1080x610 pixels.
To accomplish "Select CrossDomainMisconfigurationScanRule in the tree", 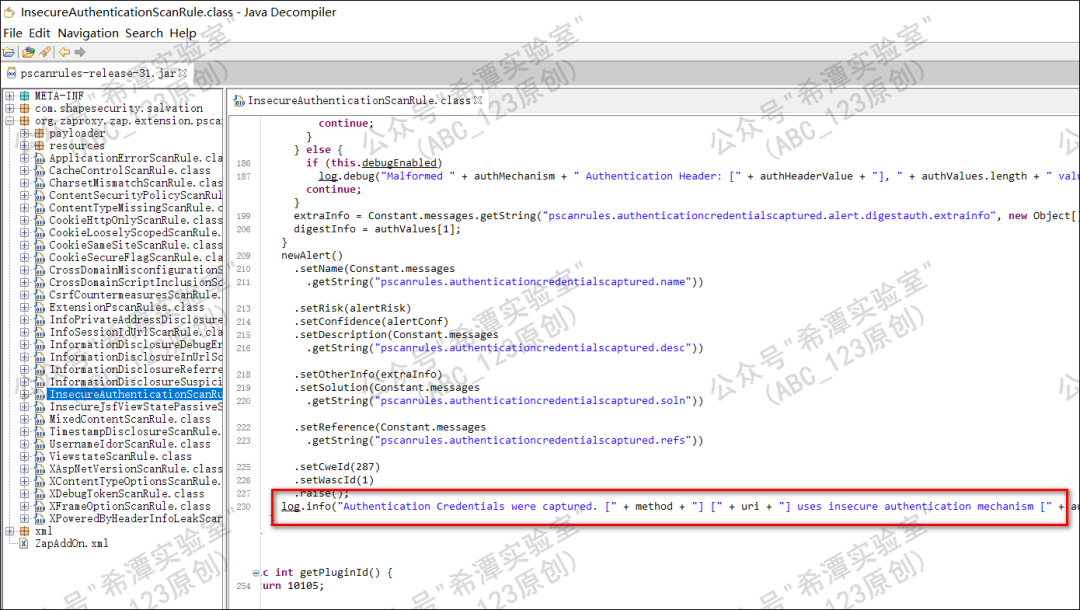I will point(136,270).
